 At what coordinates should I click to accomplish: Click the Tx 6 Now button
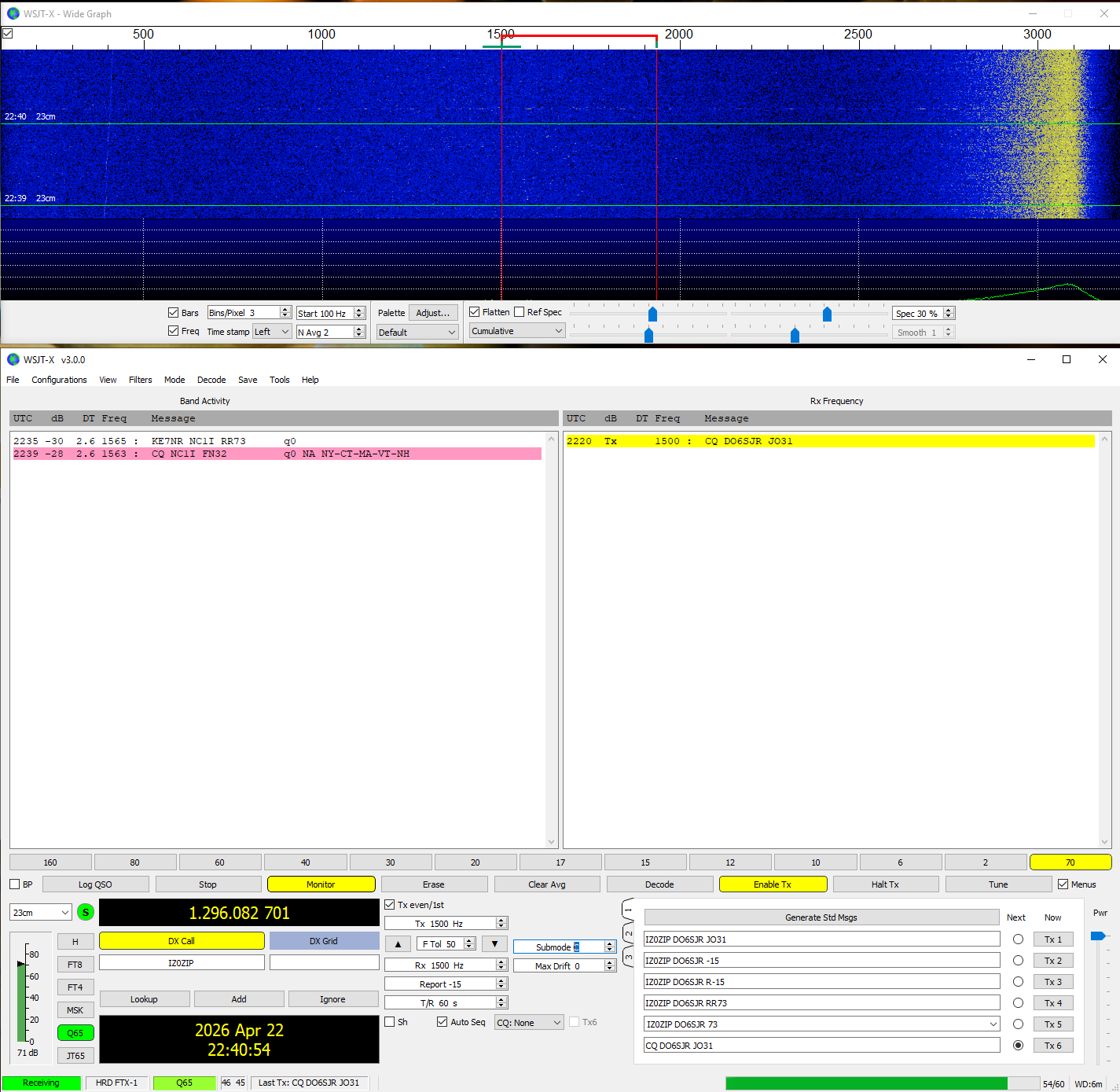tap(1053, 1046)
